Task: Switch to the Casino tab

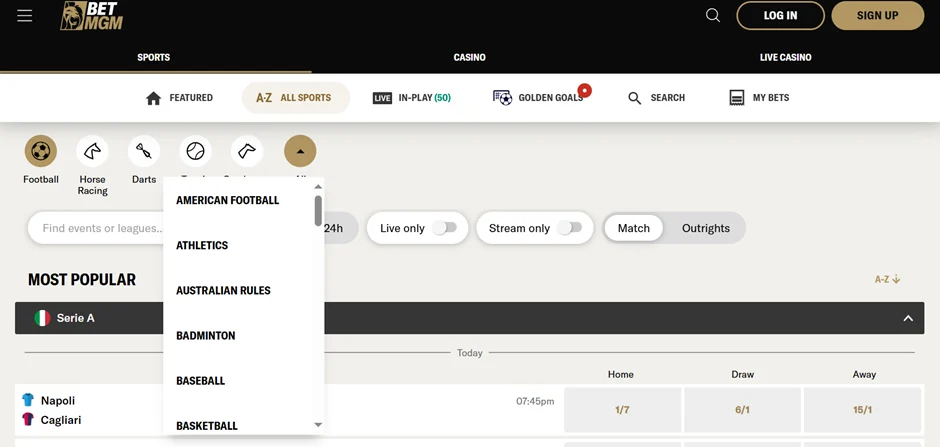Action: [x=469, y=57]
